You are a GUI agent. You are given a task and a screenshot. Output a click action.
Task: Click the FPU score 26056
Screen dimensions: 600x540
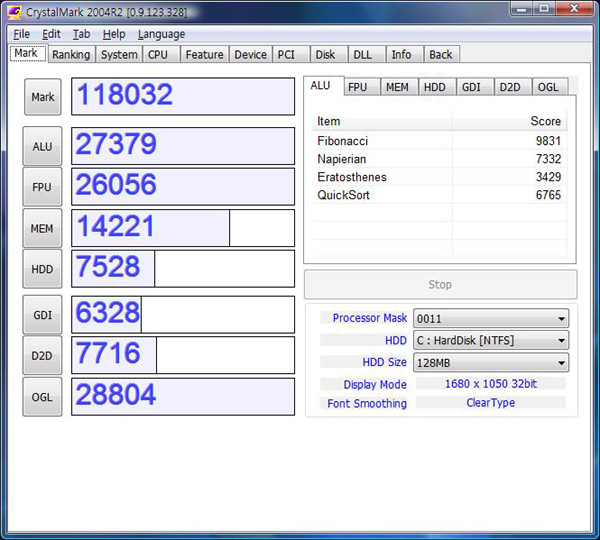coord(183,187)
